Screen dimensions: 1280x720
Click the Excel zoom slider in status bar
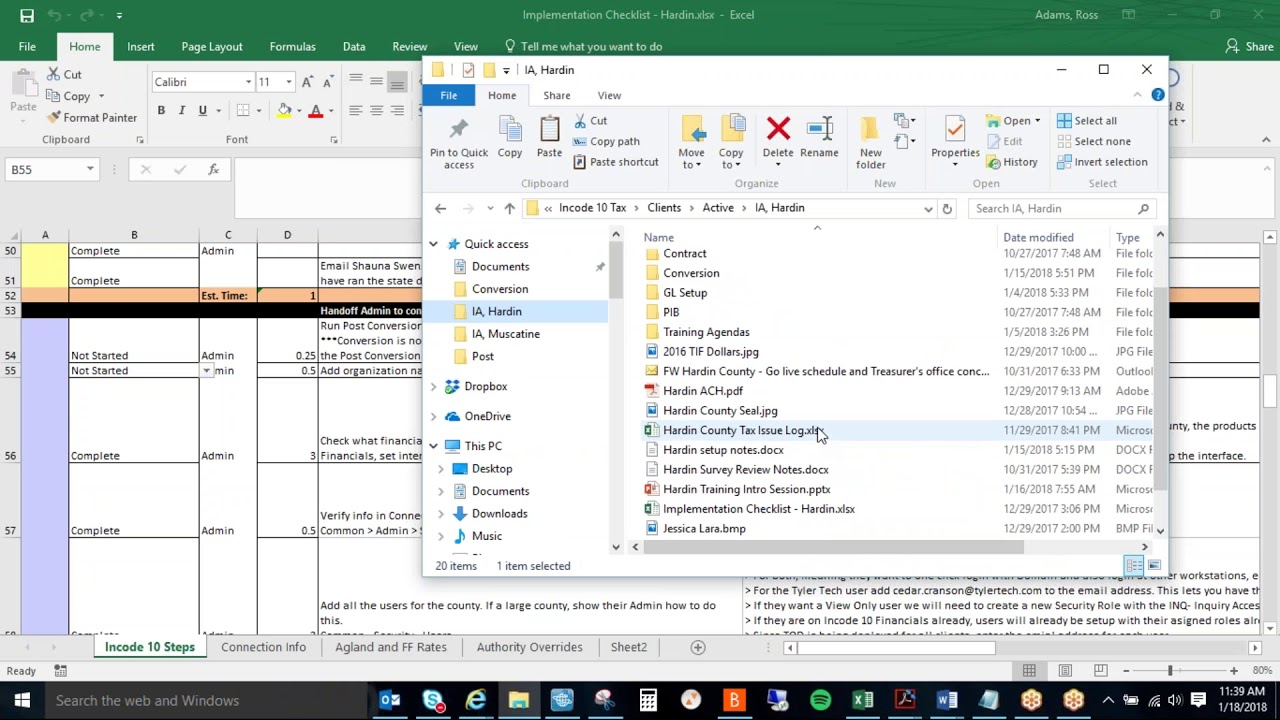1170,670
